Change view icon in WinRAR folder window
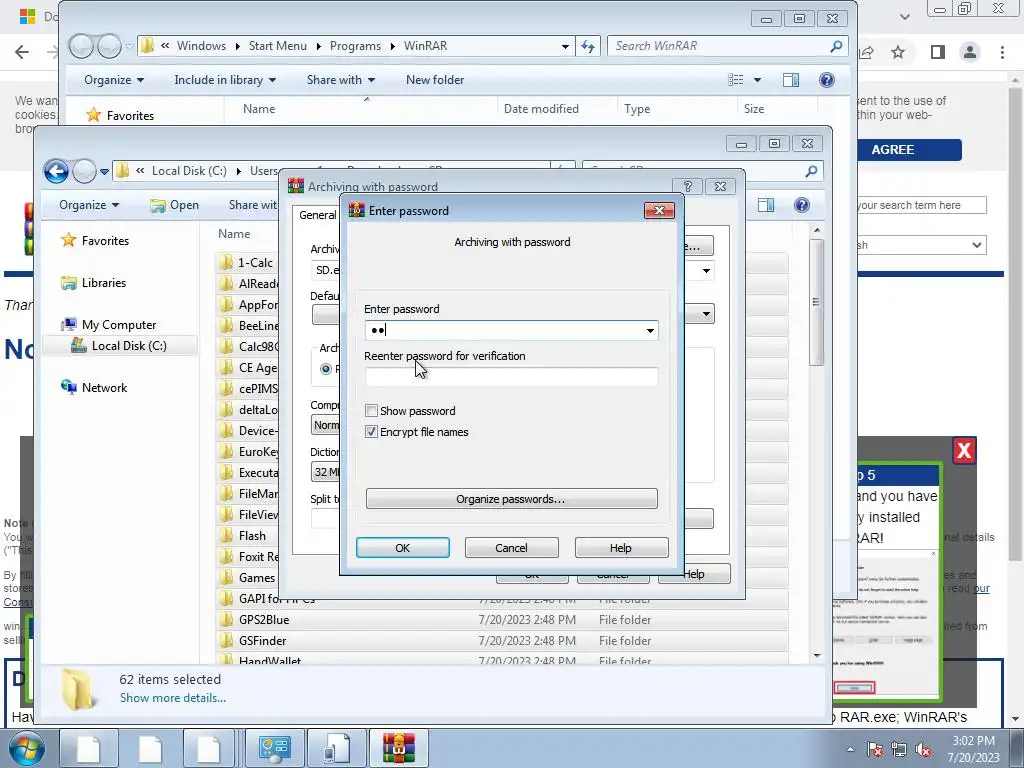Viewport: 1024px width, 768px height. tap(736, 80)
